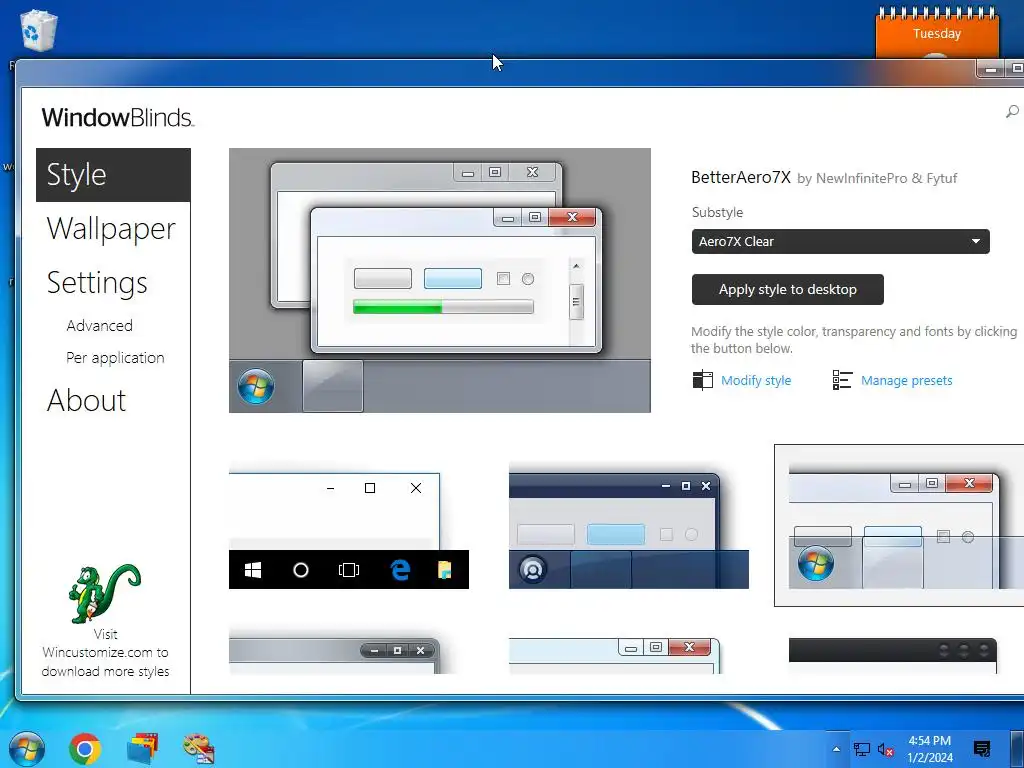1024x768 pixels.
Task: Open the About section
Action: click(86, 400)
